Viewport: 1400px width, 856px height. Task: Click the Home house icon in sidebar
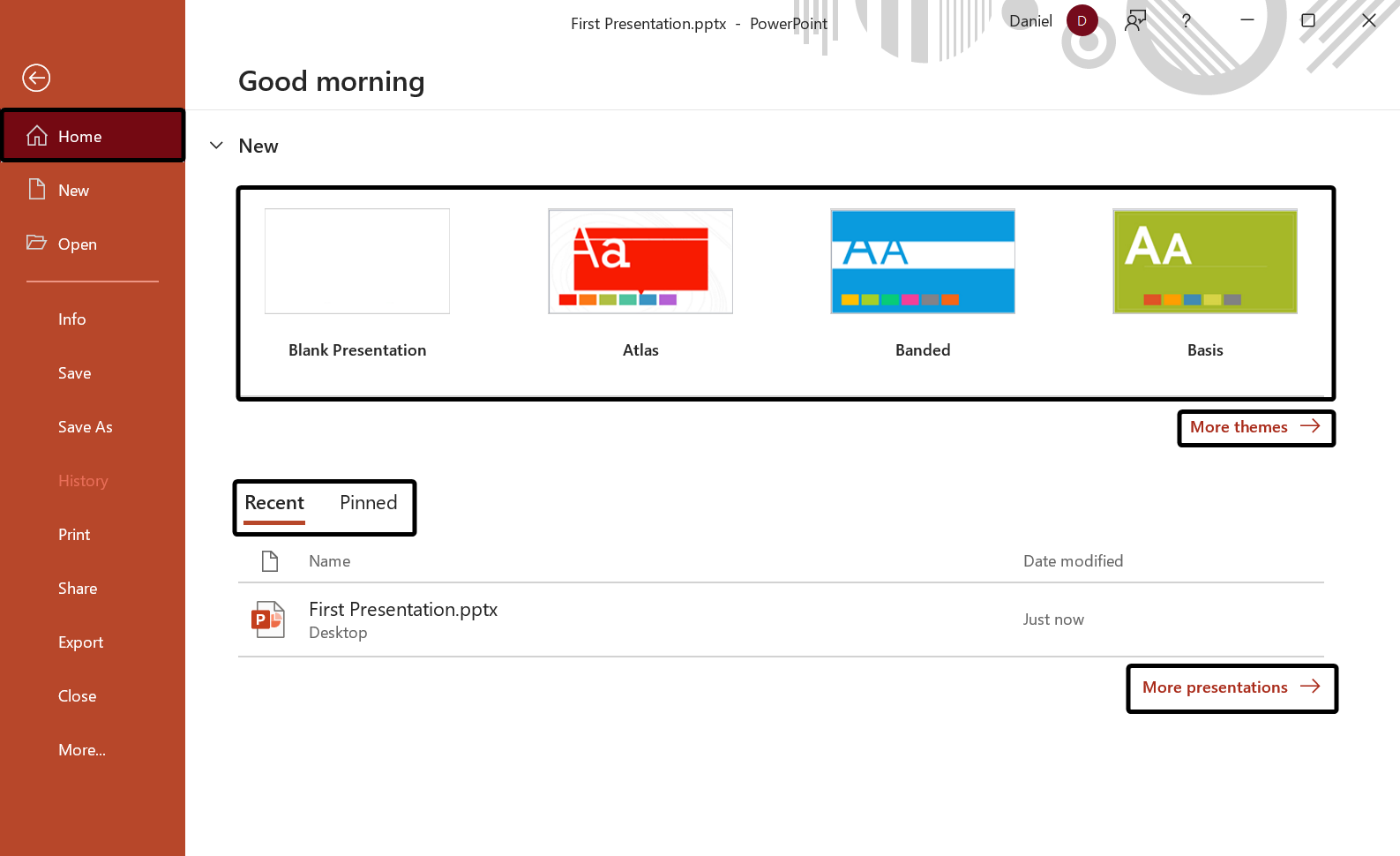tap(37, 136)
